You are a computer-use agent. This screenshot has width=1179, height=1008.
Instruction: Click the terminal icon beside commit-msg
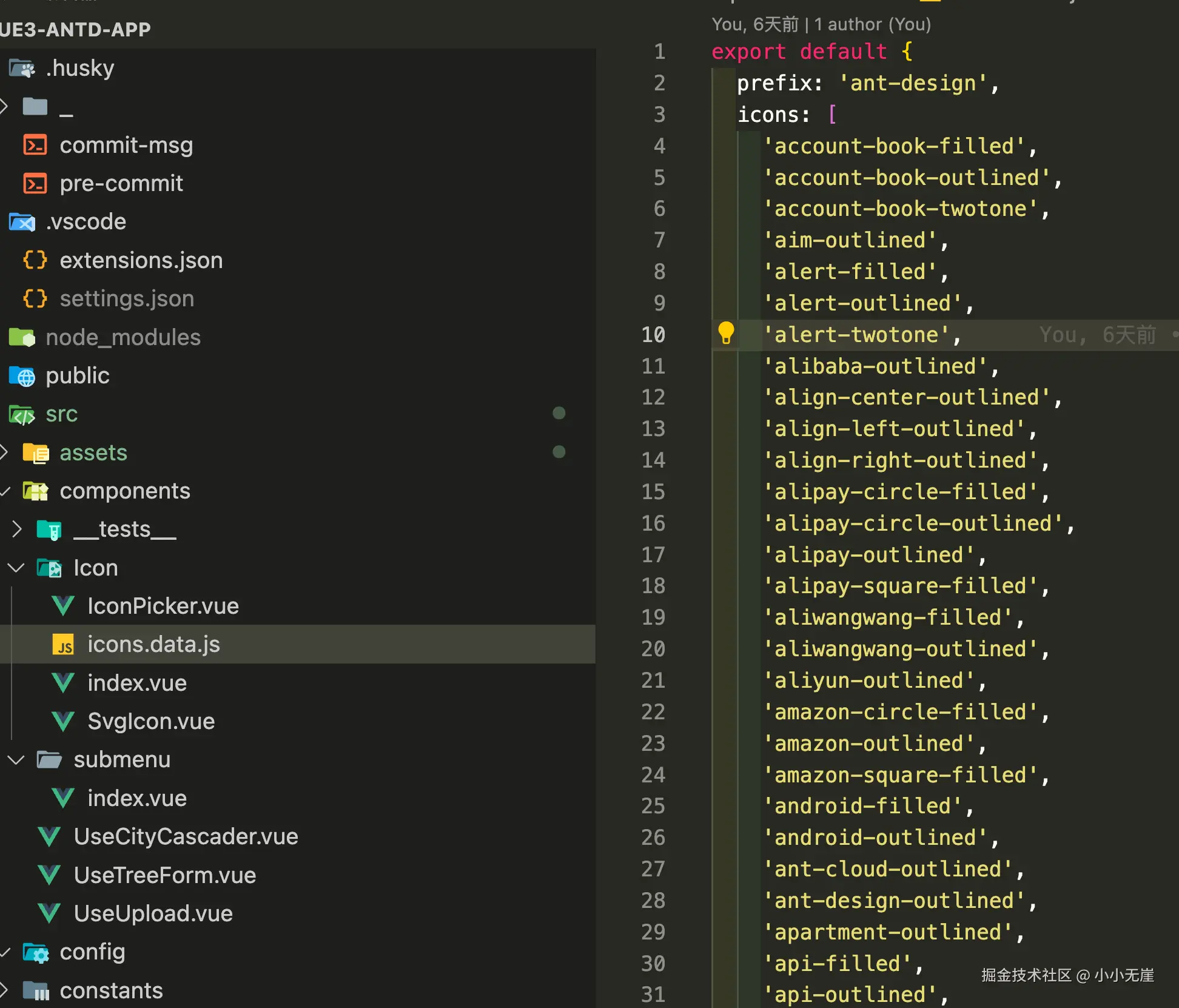pyautogui.click(x=35, y=146)
